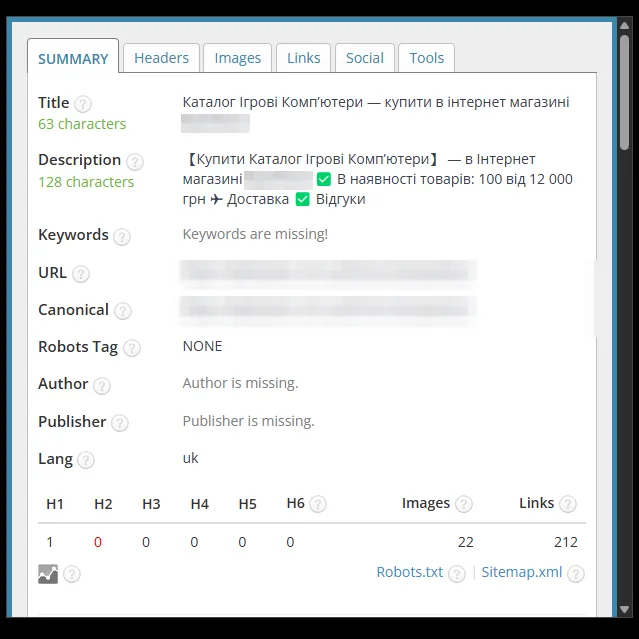Viewport: 639px width, 639px height.
Task: Click the help icon next to Description
Action: [x=134, y=162]
